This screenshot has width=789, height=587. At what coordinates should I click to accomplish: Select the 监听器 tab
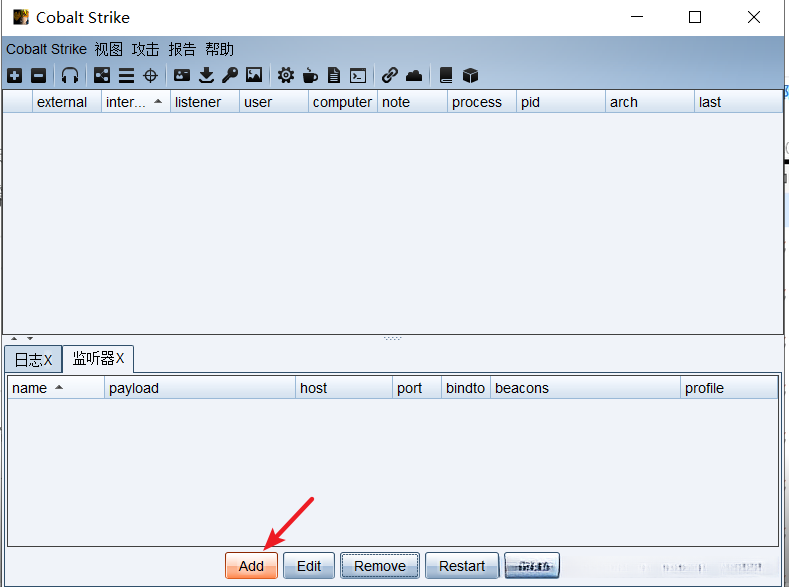[x=98, y=359]
